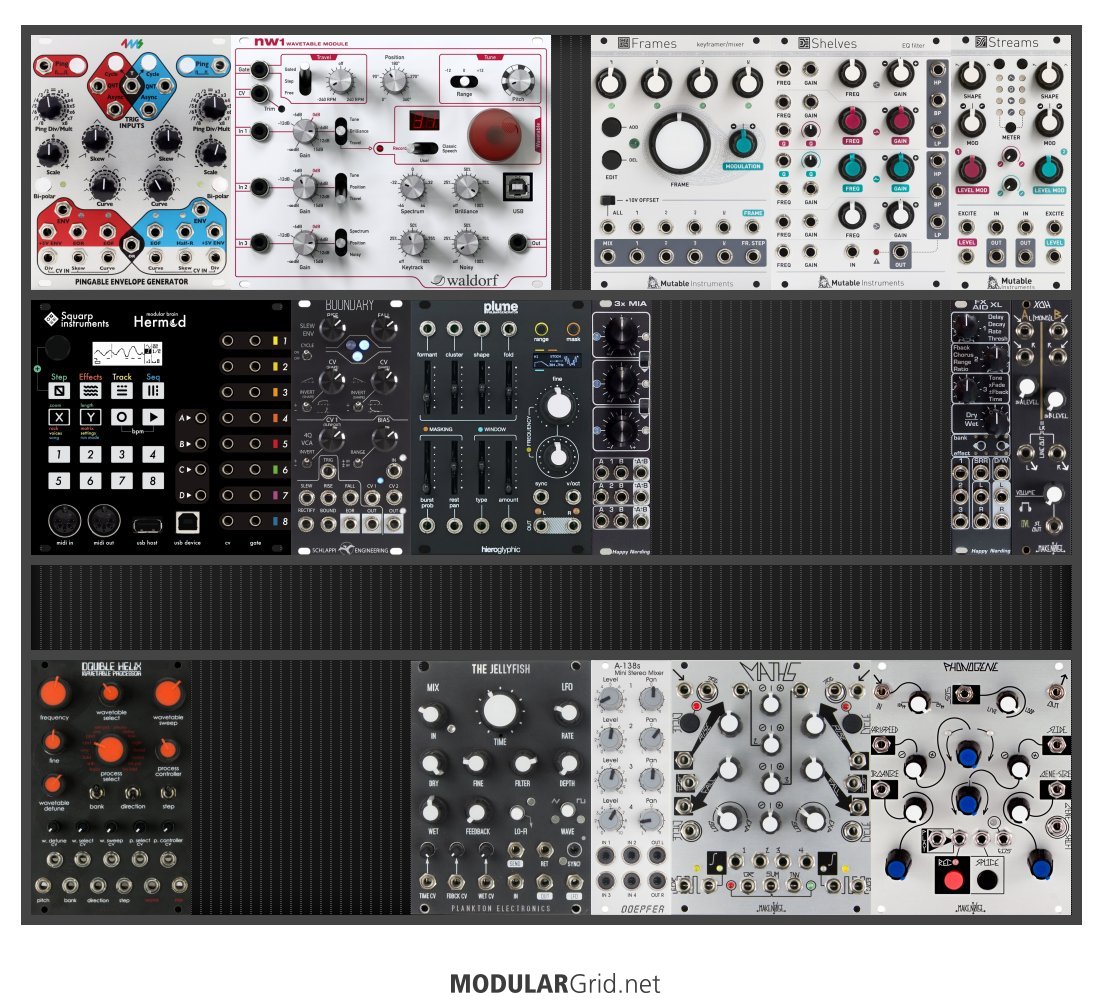Flip the NW1 Classic/Speech/User switch

(x=424, y=149)
